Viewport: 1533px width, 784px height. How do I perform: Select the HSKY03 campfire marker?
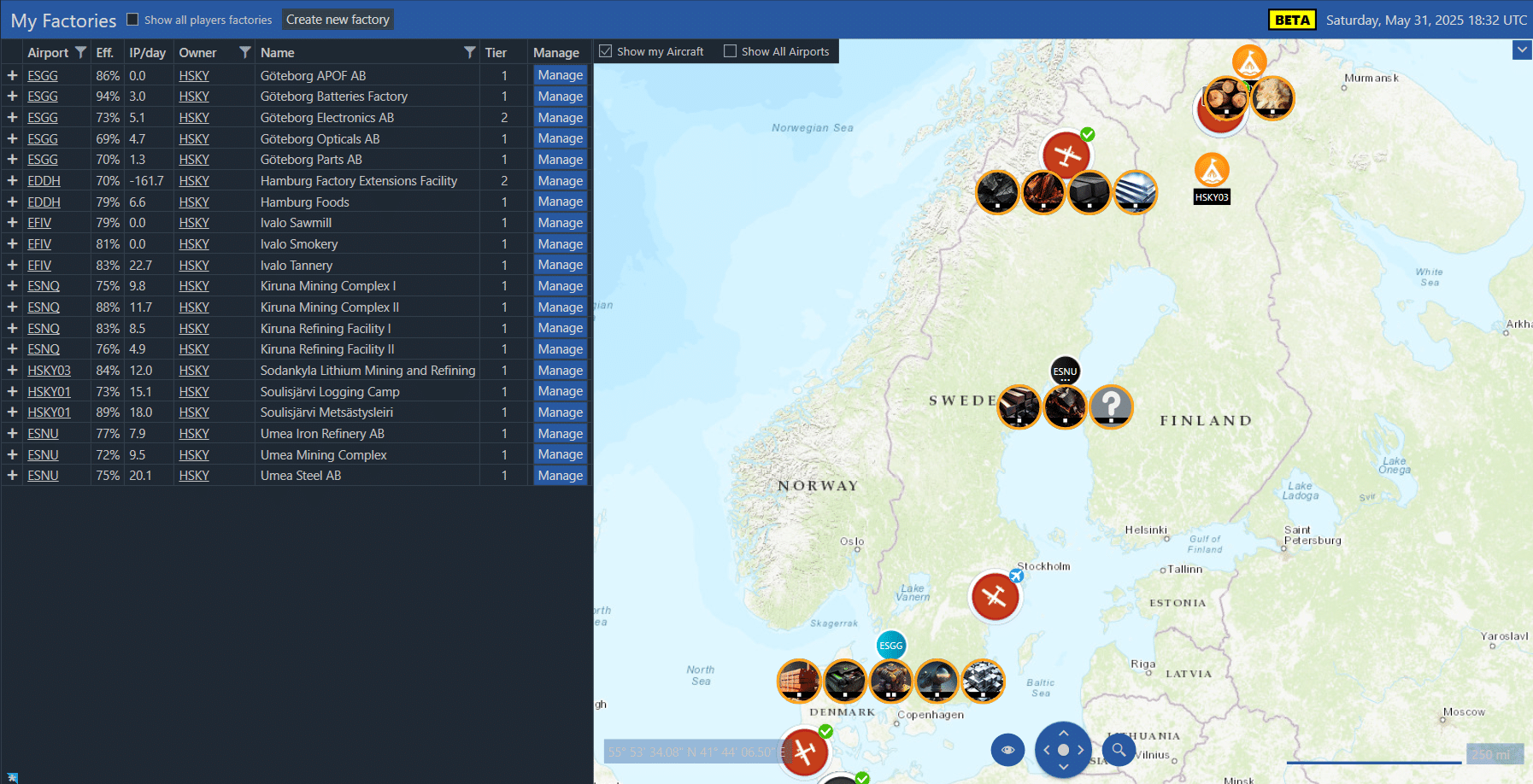[x=1212, y=171]
